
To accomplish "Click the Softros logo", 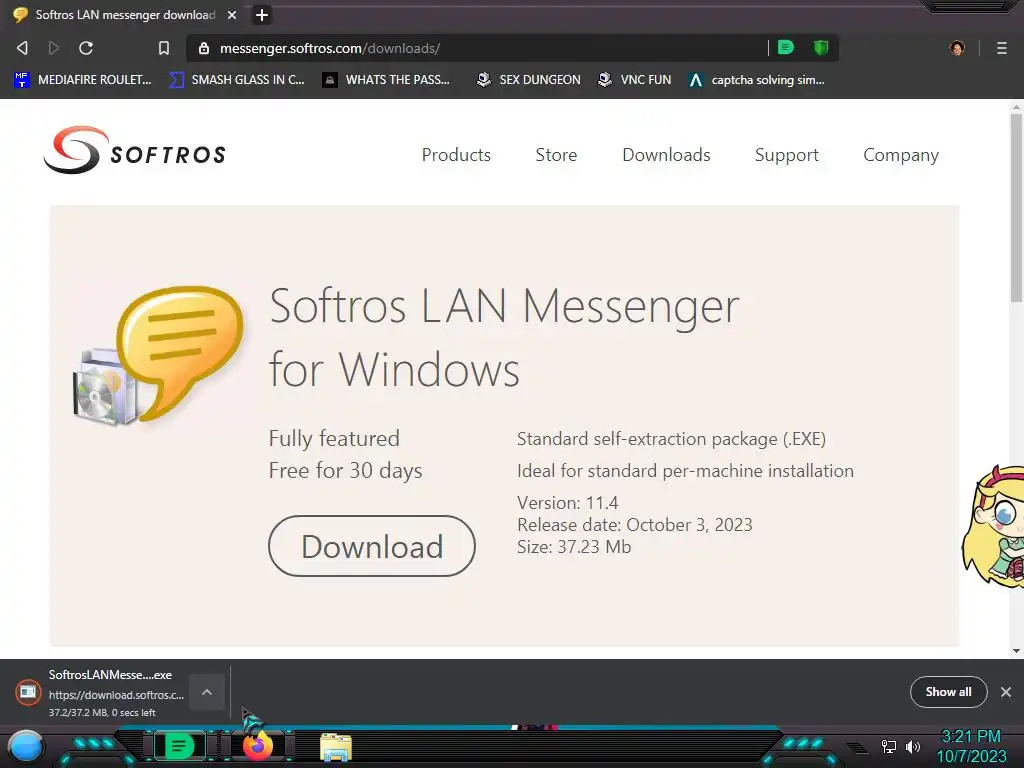I will tap(135, 150).
